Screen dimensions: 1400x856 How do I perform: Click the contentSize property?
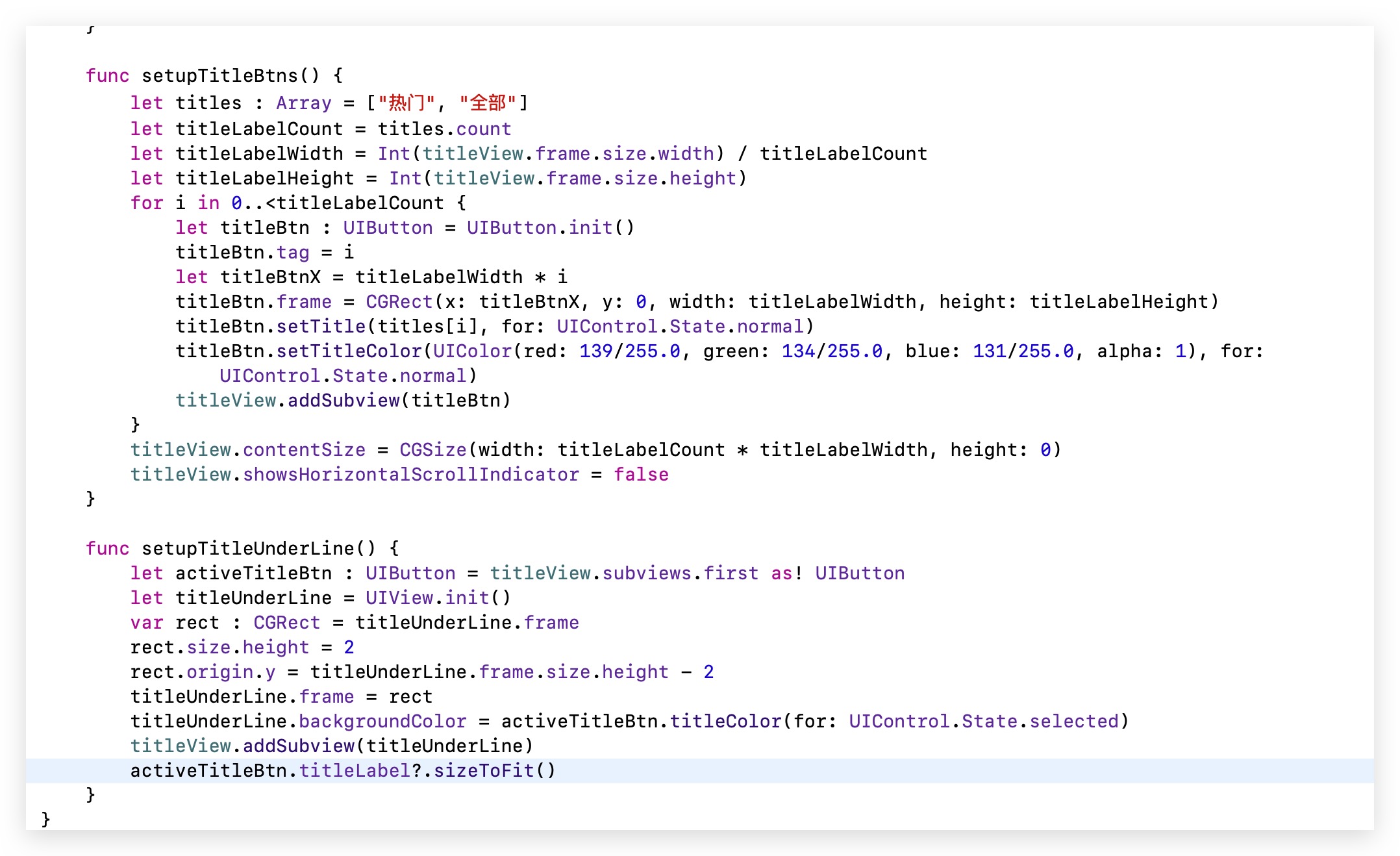[x=304, y=450]
